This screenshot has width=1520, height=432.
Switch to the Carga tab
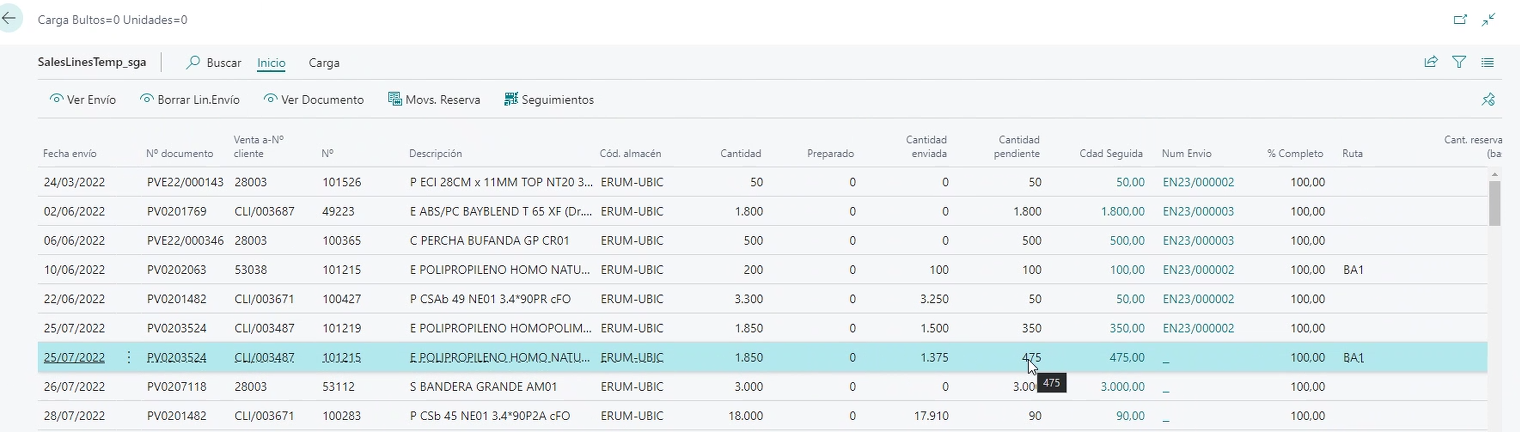pyautogui.click(x=324, y=63)
